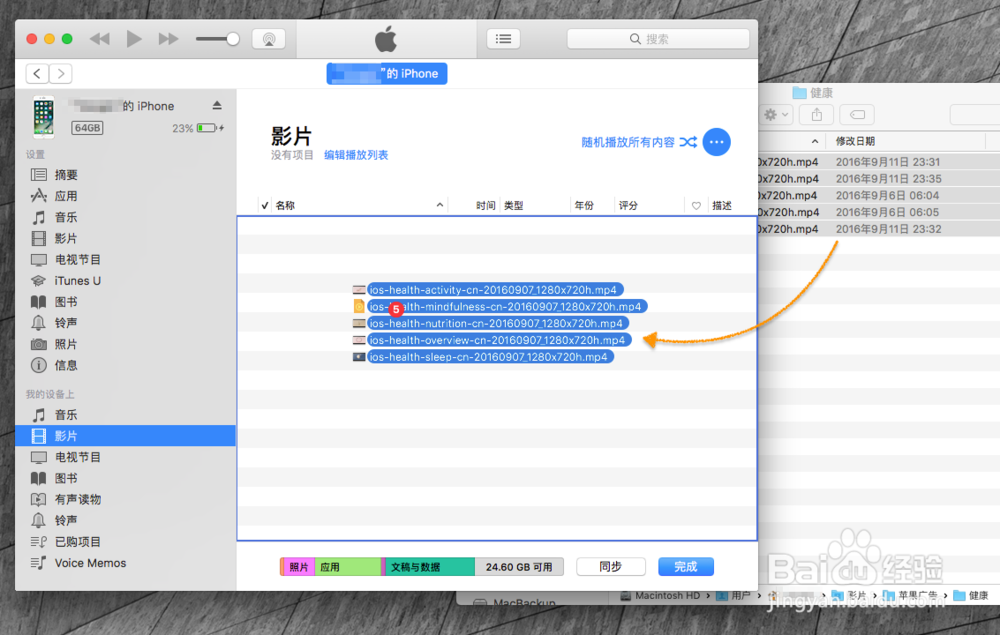Select Finder file dated 2016年9月11日 23:32
Screen dimensions: 1000x635
(879, 229)
